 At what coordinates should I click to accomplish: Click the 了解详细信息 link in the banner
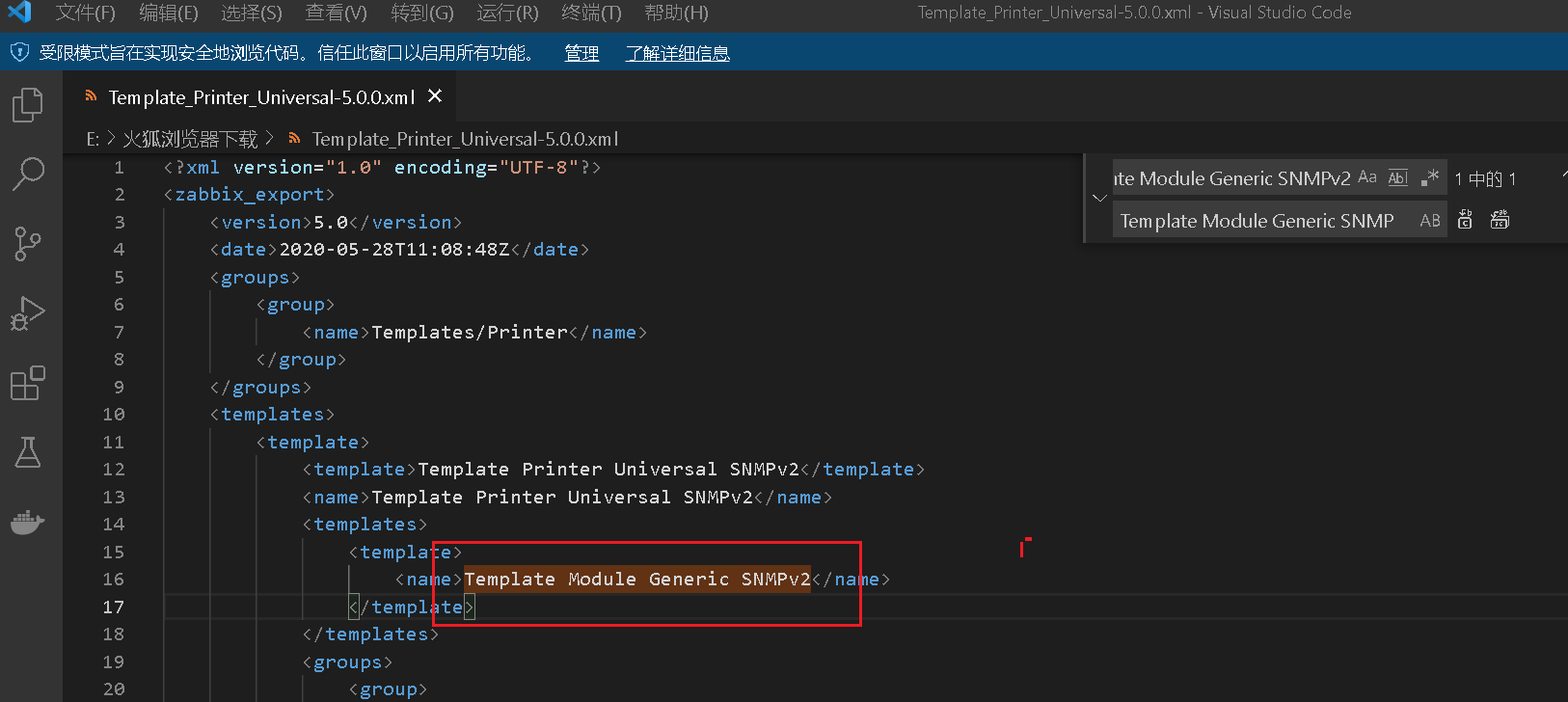(x=677, y=53)
